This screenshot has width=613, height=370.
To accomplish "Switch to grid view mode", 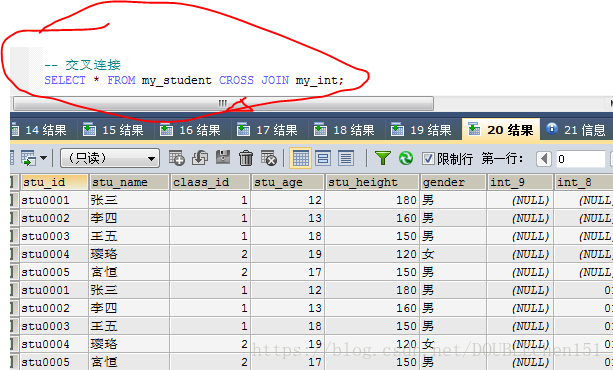I will tap(300, 158).
